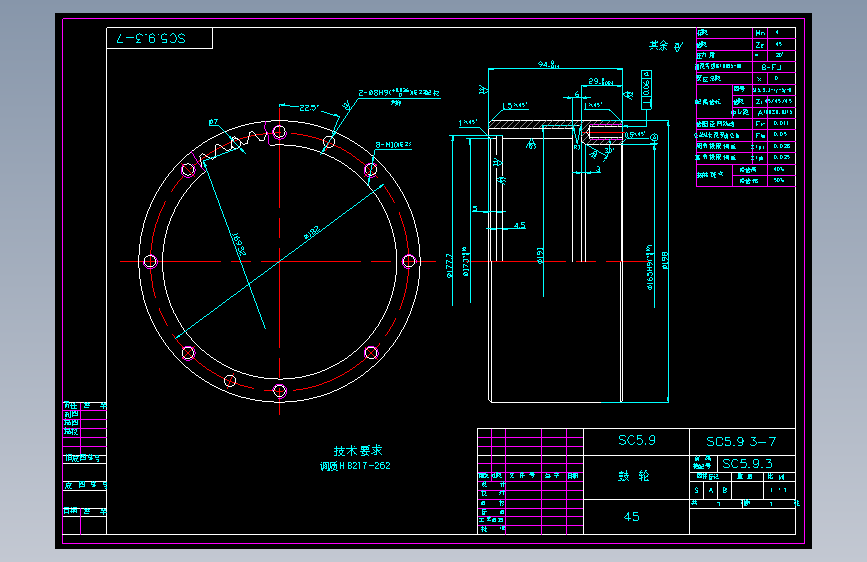Select the '8-M10' thread callout

click(x=393, y=145)
